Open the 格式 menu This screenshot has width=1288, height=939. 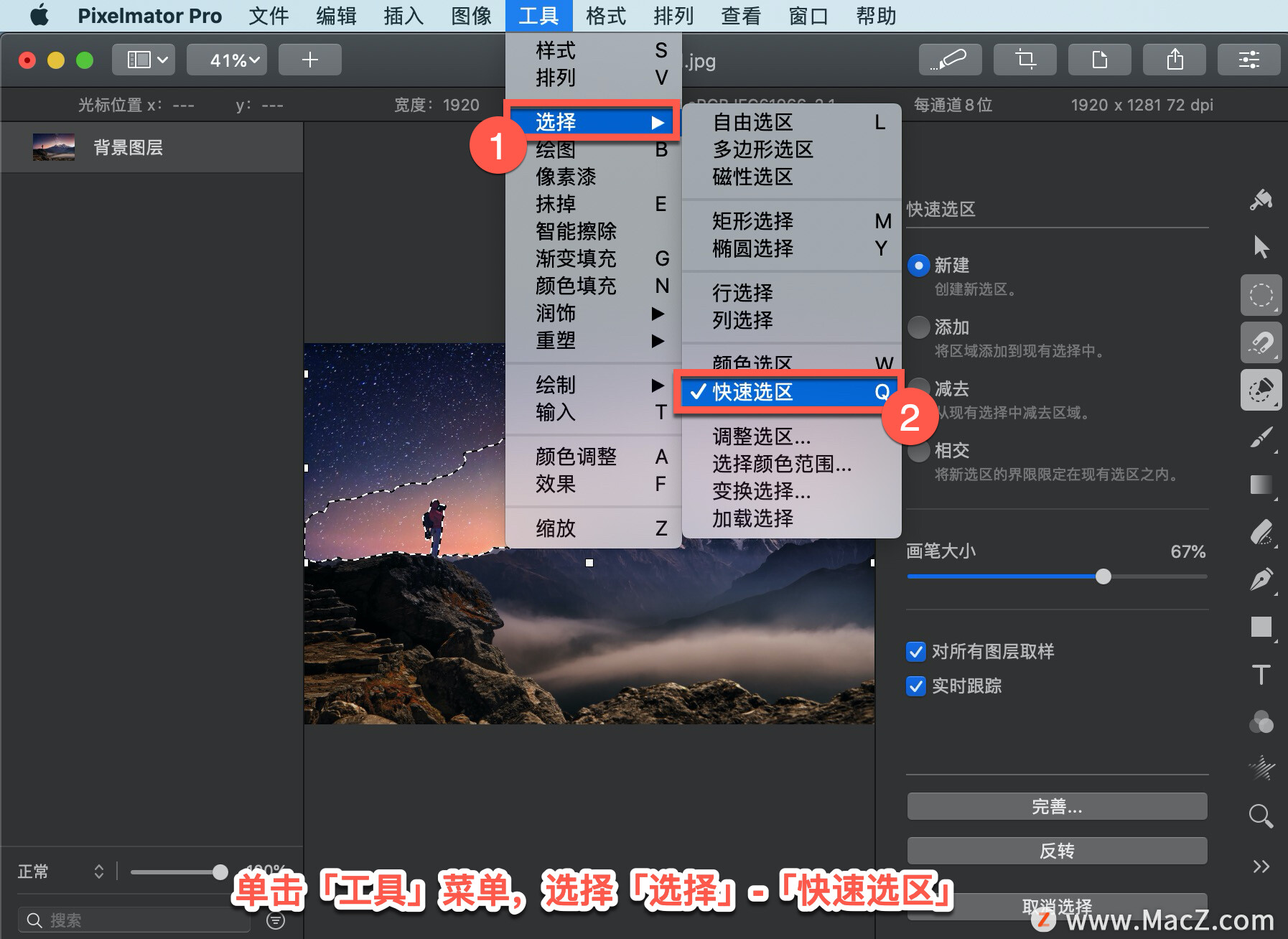pyautogui.click(x=605, y=16)
